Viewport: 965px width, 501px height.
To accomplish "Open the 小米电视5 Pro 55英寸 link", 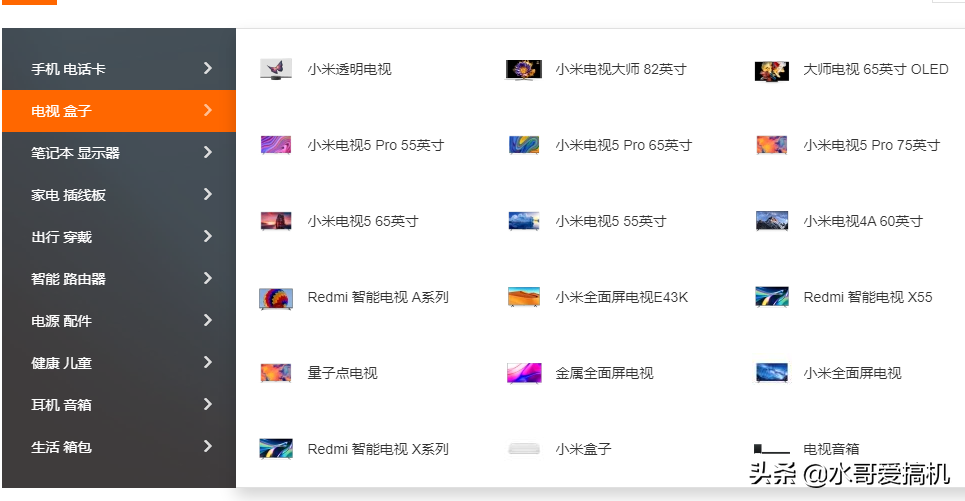I will pos(376,145).
